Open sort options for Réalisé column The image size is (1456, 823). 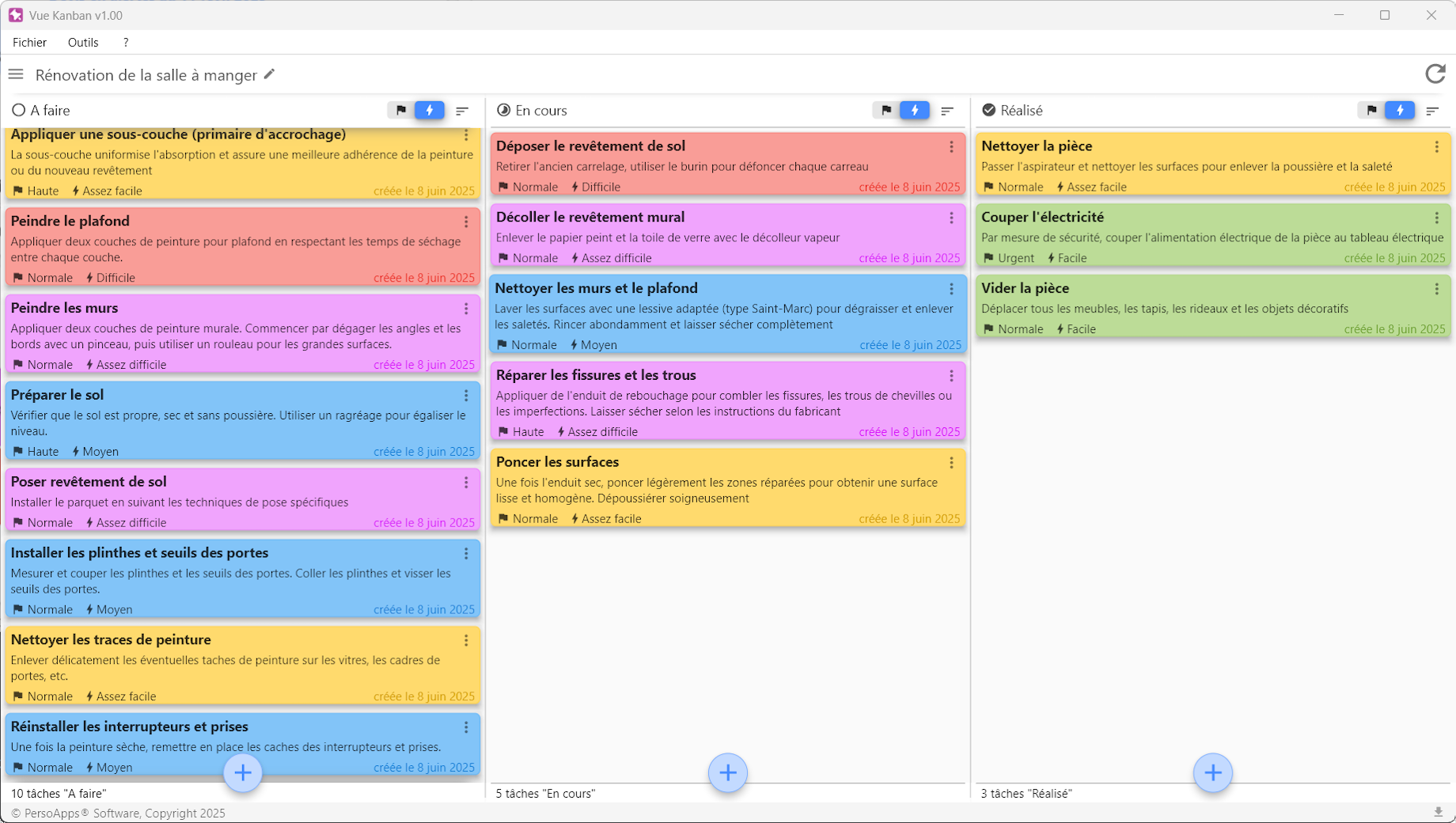click(x=1432, y=111)
